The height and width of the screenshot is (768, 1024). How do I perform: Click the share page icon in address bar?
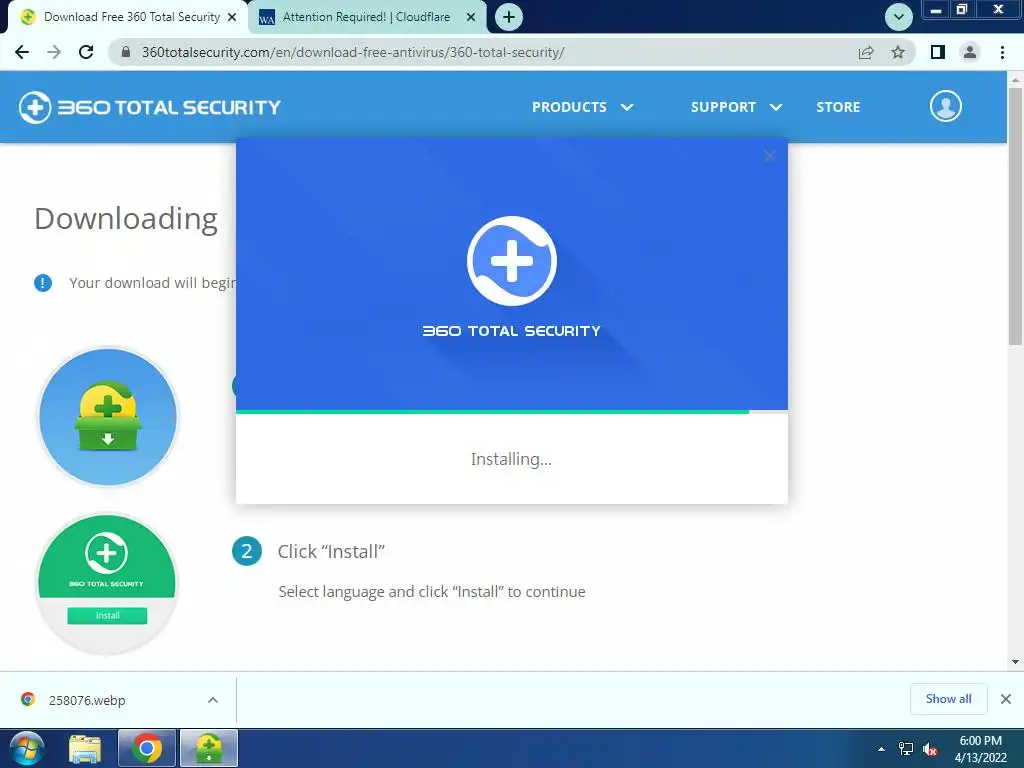tap(866, 52)
